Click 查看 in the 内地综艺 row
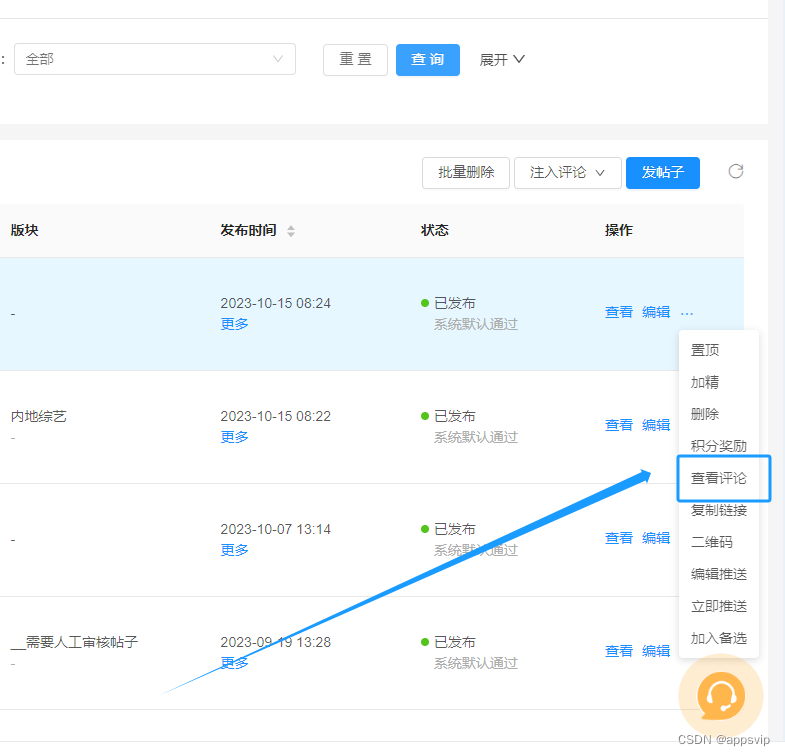 pyautogui.click(x=619, y=426)
